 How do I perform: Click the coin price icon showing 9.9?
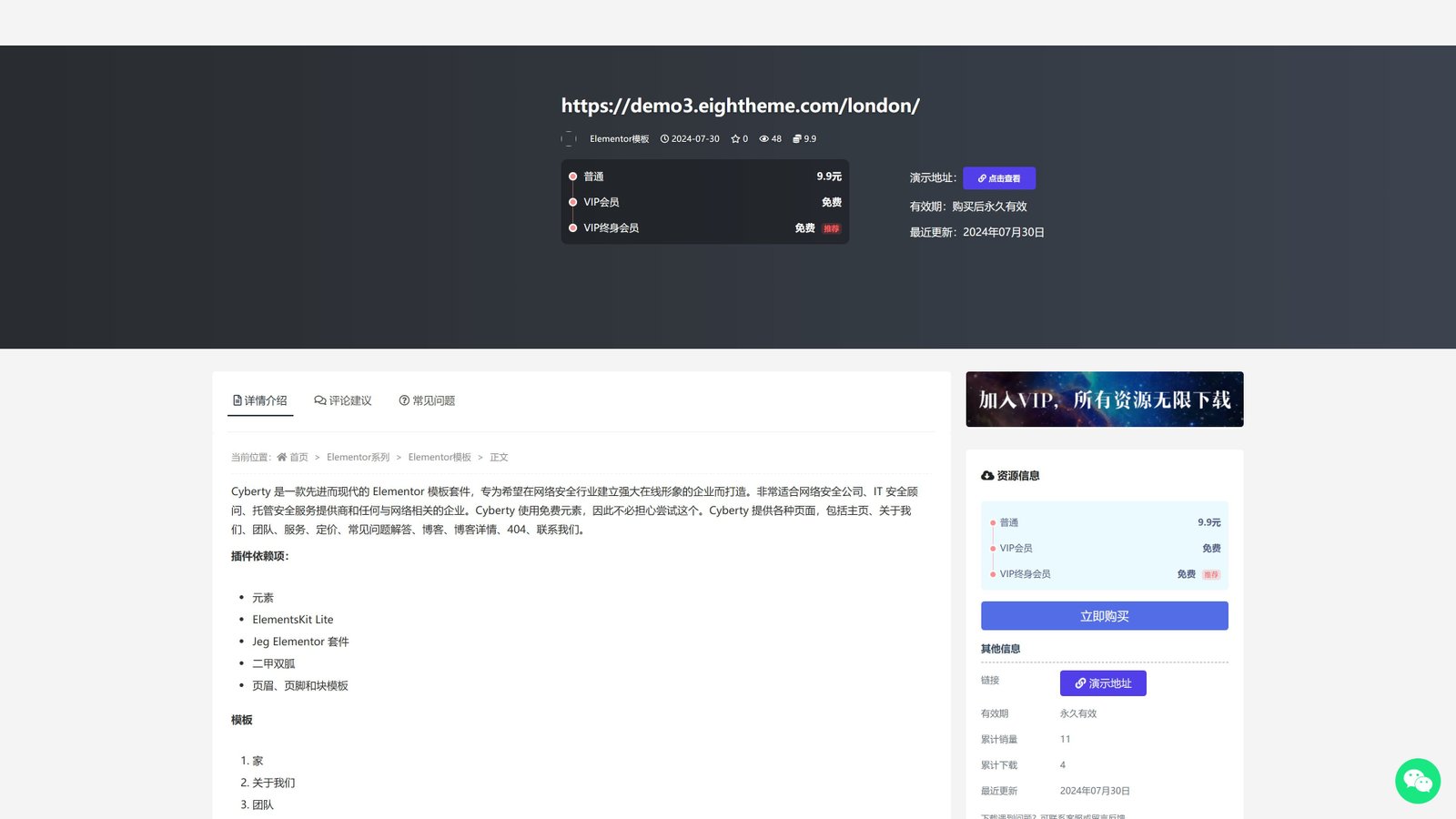click(x=797, y=139)
